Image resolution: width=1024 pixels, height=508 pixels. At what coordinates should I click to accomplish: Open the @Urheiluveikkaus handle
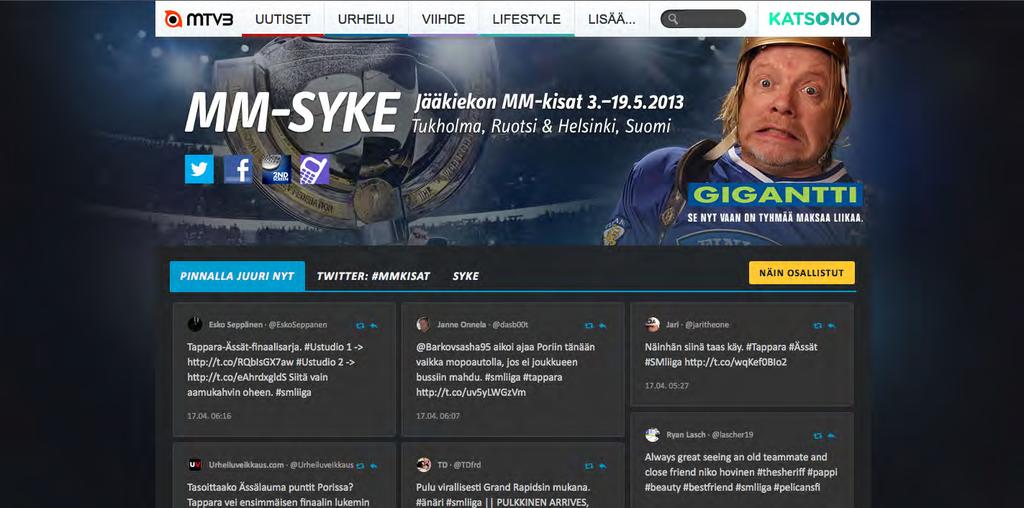coord(322,465)
